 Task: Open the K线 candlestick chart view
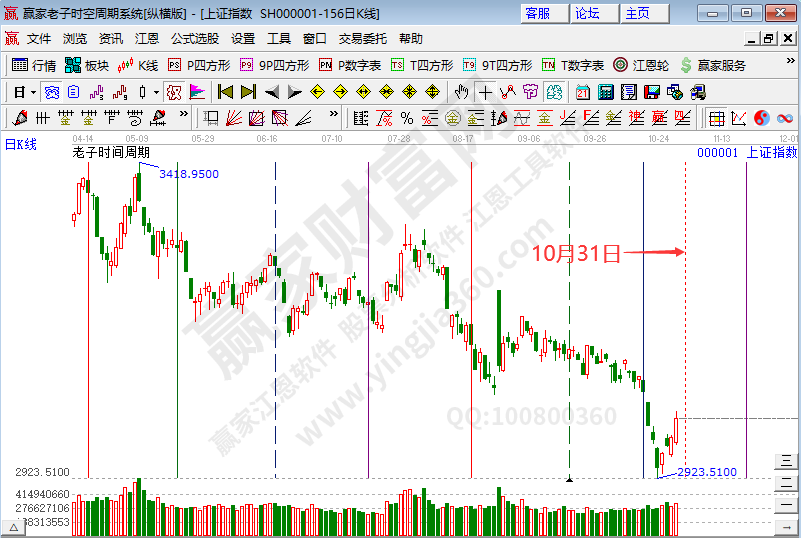tap(138, 65)
